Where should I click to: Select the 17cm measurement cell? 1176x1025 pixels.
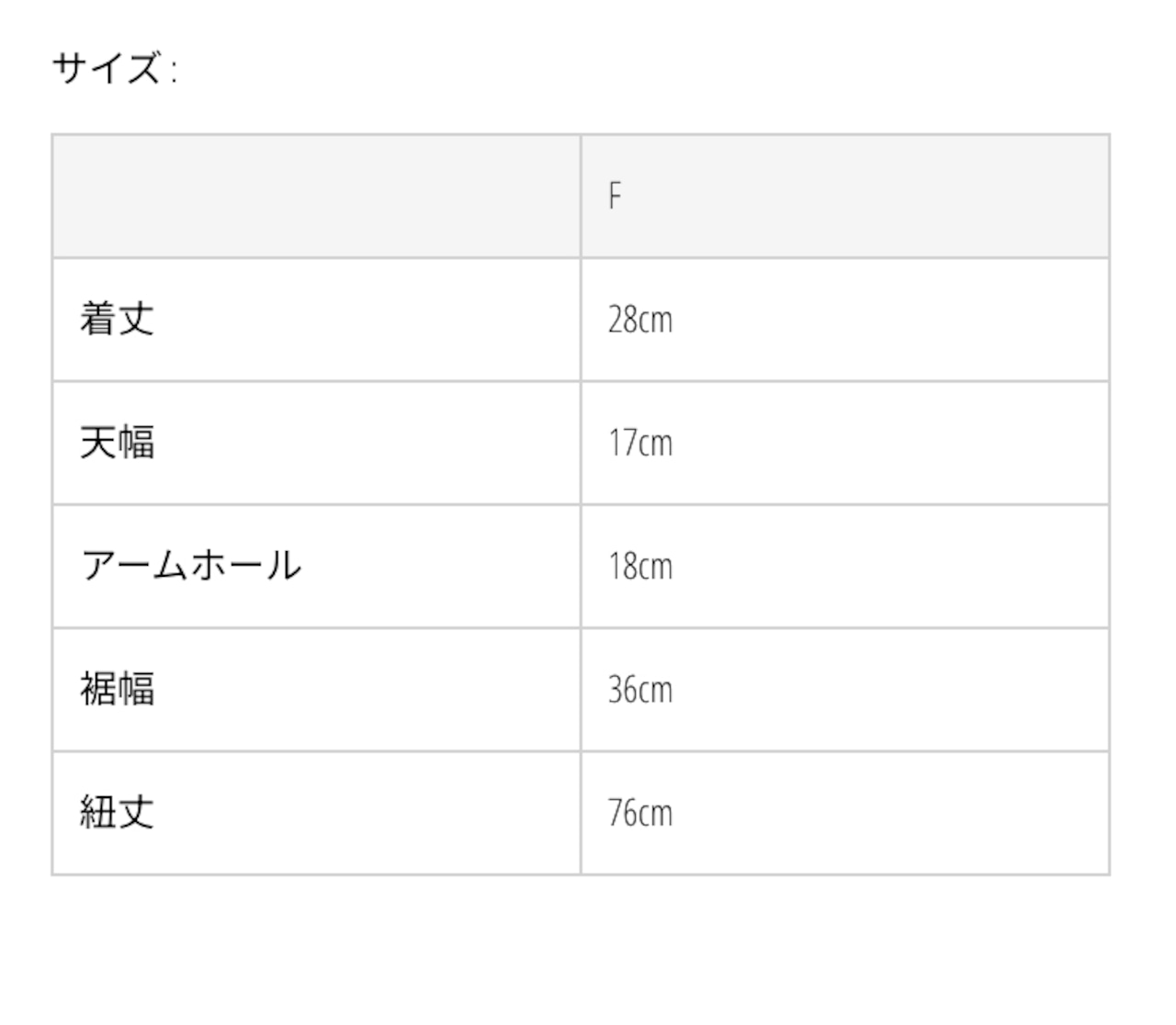click(x=640, y=443)
